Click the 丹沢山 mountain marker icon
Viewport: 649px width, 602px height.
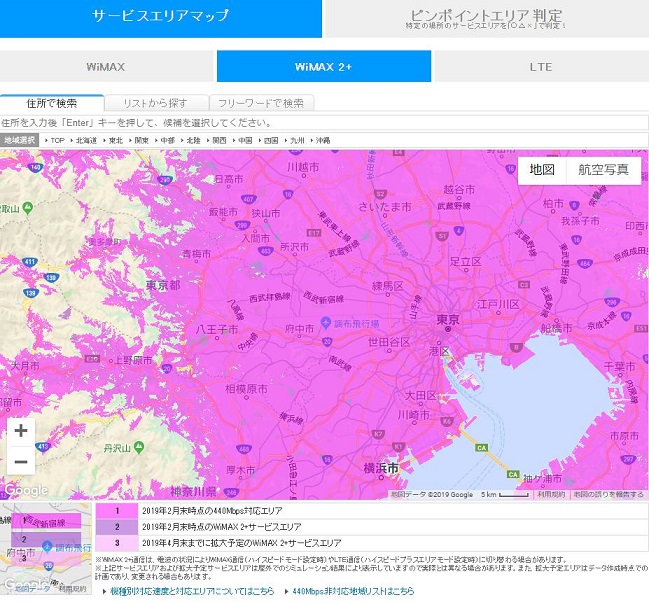(139, 447)
